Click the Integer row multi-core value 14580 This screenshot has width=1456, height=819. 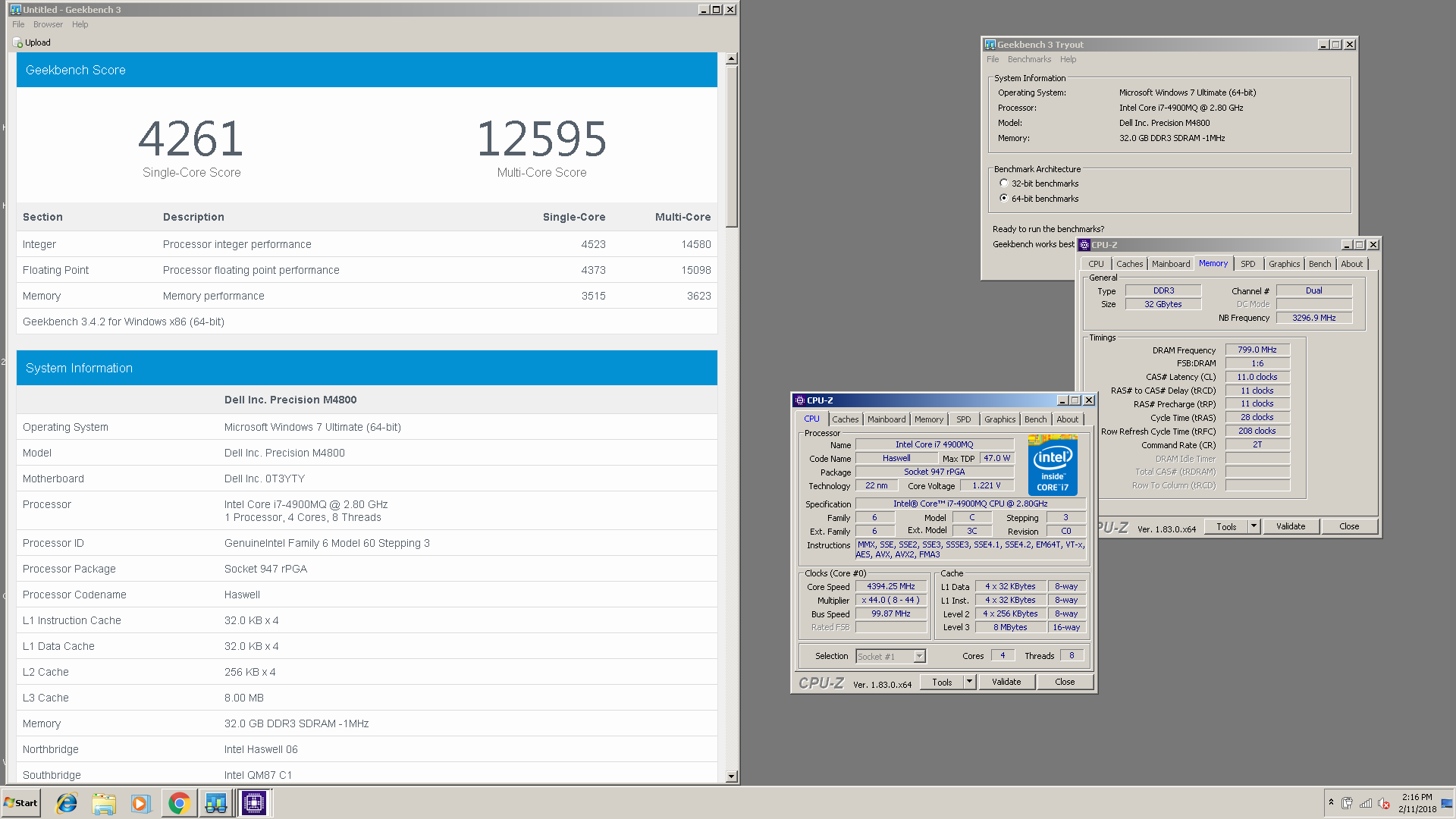point(695,244)
